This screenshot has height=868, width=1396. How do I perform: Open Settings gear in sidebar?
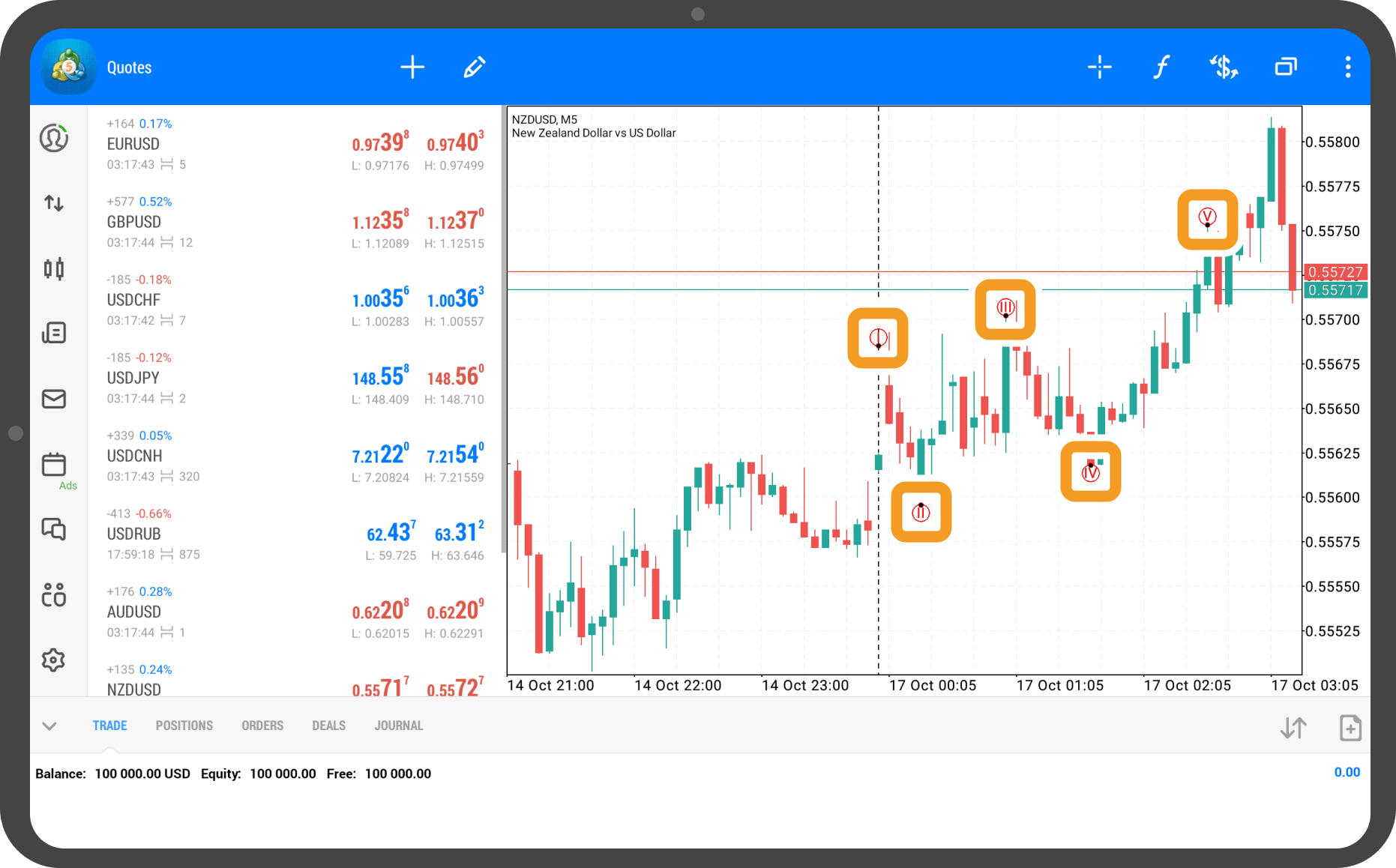point(54,660)
